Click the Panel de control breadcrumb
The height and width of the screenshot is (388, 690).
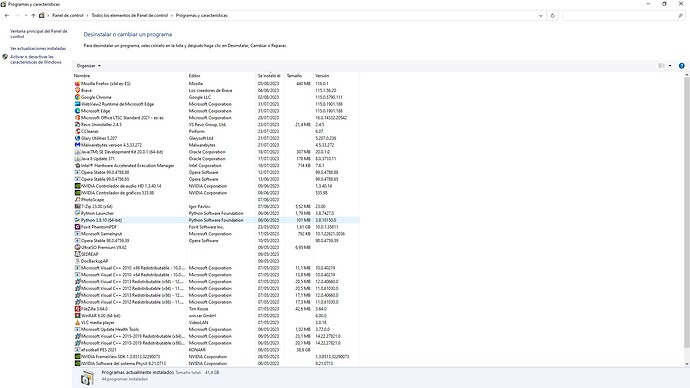[x=67, y=15]
